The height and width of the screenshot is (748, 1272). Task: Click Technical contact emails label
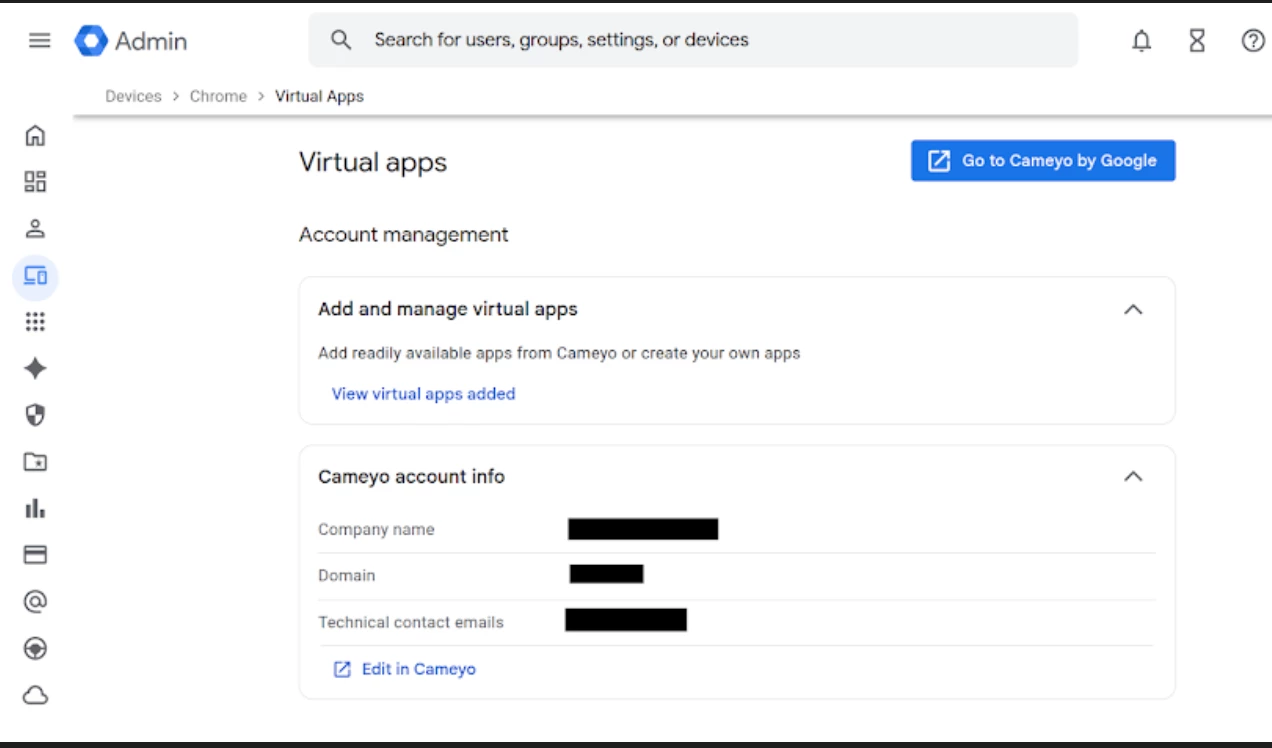(x=411, y=622)
